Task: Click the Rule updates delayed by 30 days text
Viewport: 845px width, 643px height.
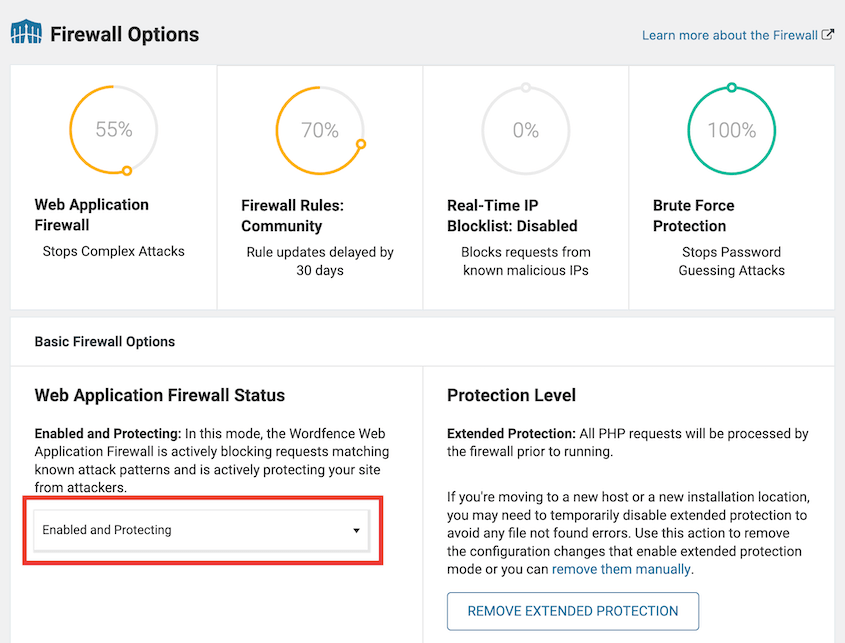Action: coord(320,261)
